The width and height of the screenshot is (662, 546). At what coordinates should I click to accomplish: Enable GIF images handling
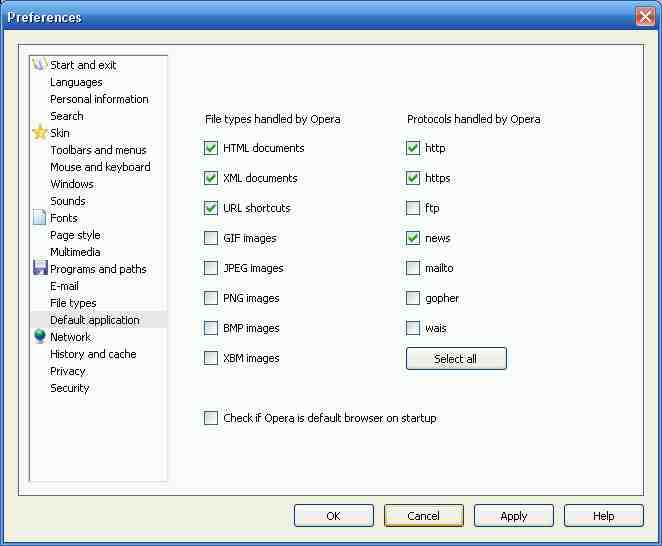[x=211, y=238]
